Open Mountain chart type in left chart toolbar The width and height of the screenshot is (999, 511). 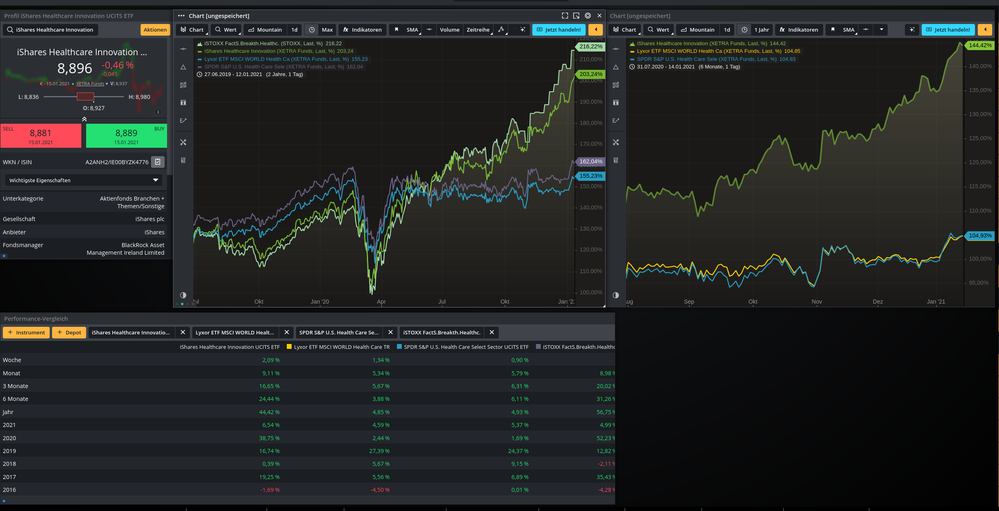point(265,29)
